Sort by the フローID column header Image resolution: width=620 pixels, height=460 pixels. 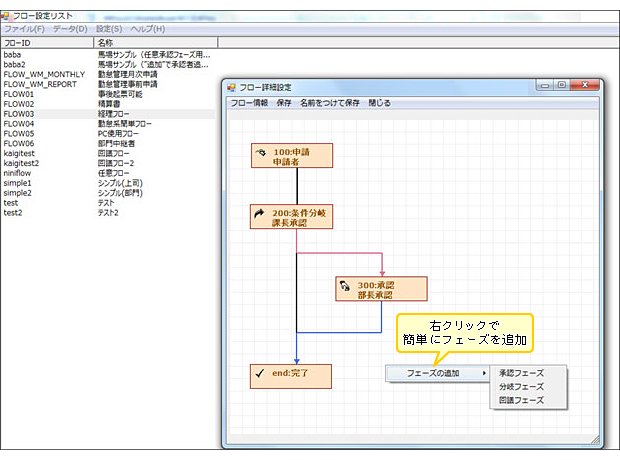(x=47, y=43)
